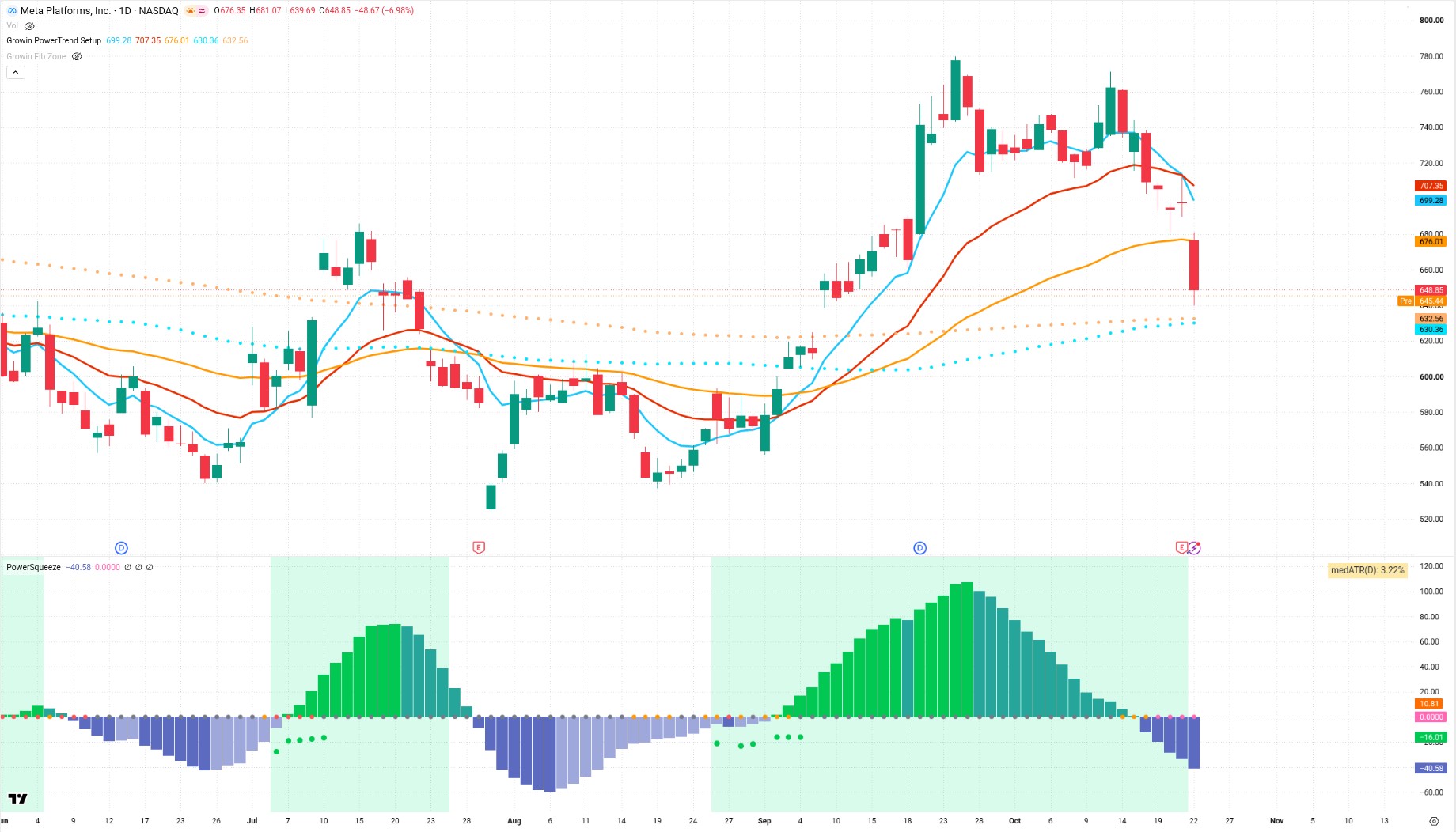Click the latest lightning news event marker
This screenshot has width=1456, height=832.
coord(1194,547)
